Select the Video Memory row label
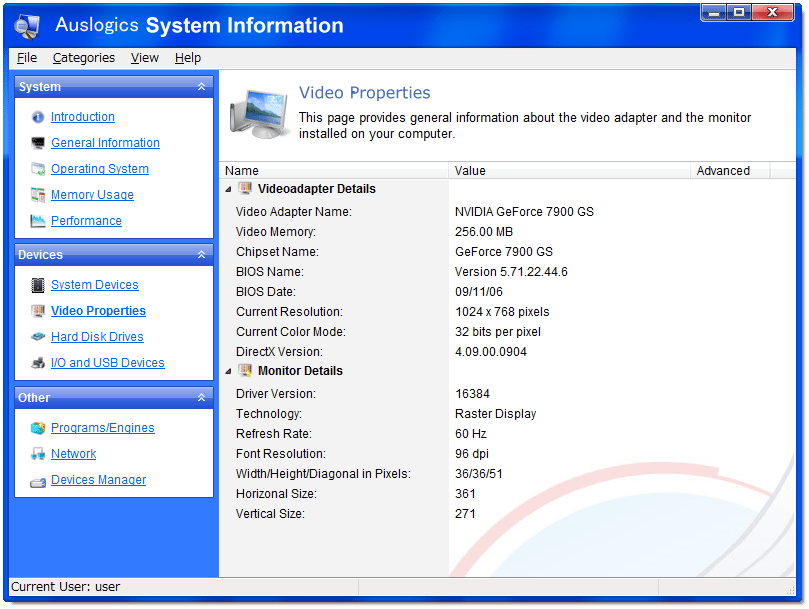Image resolution: width=809 pixels, height=609 pixels. pos(276,232)
